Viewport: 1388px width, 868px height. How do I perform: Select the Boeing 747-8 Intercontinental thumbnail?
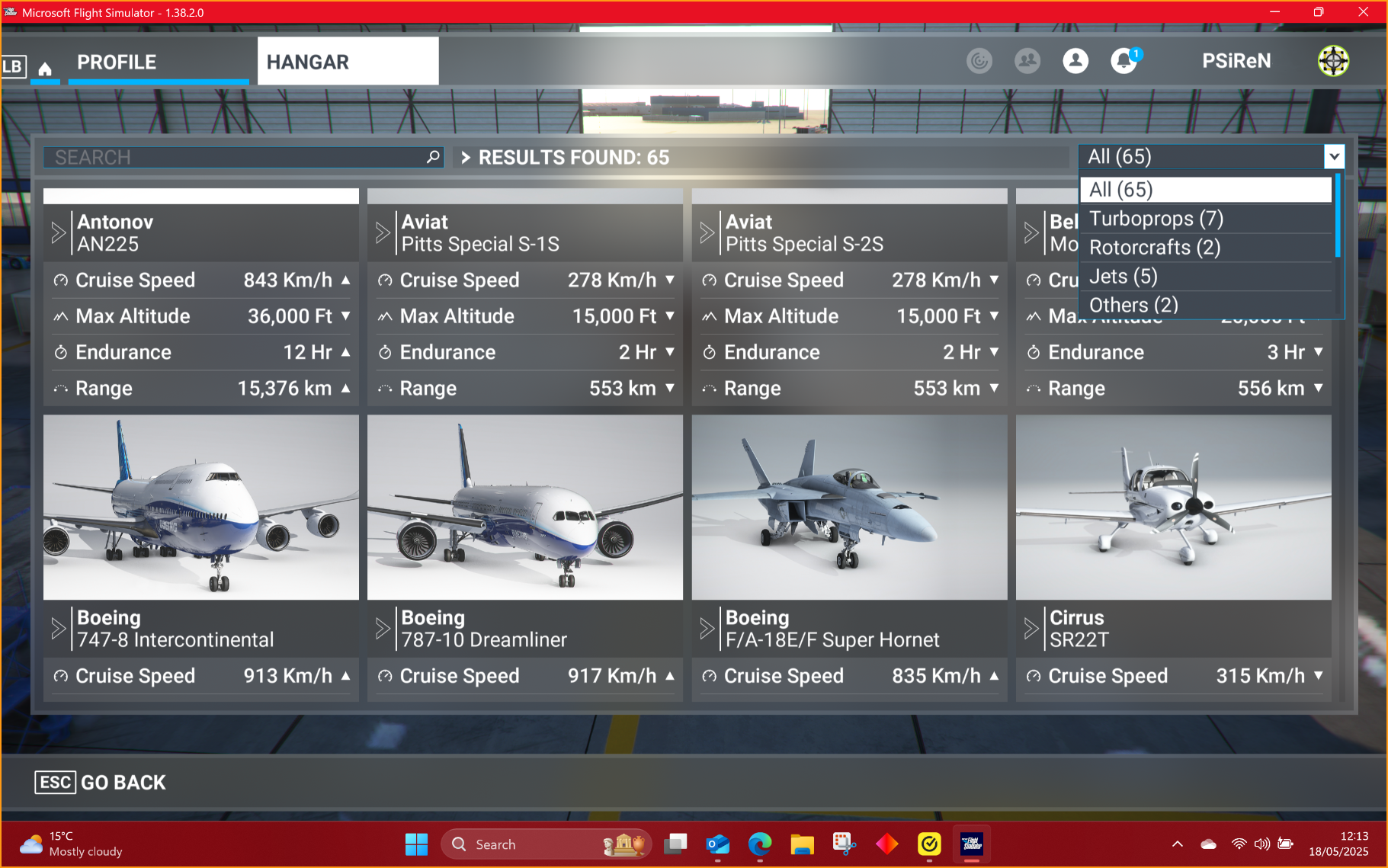(201, 508)
